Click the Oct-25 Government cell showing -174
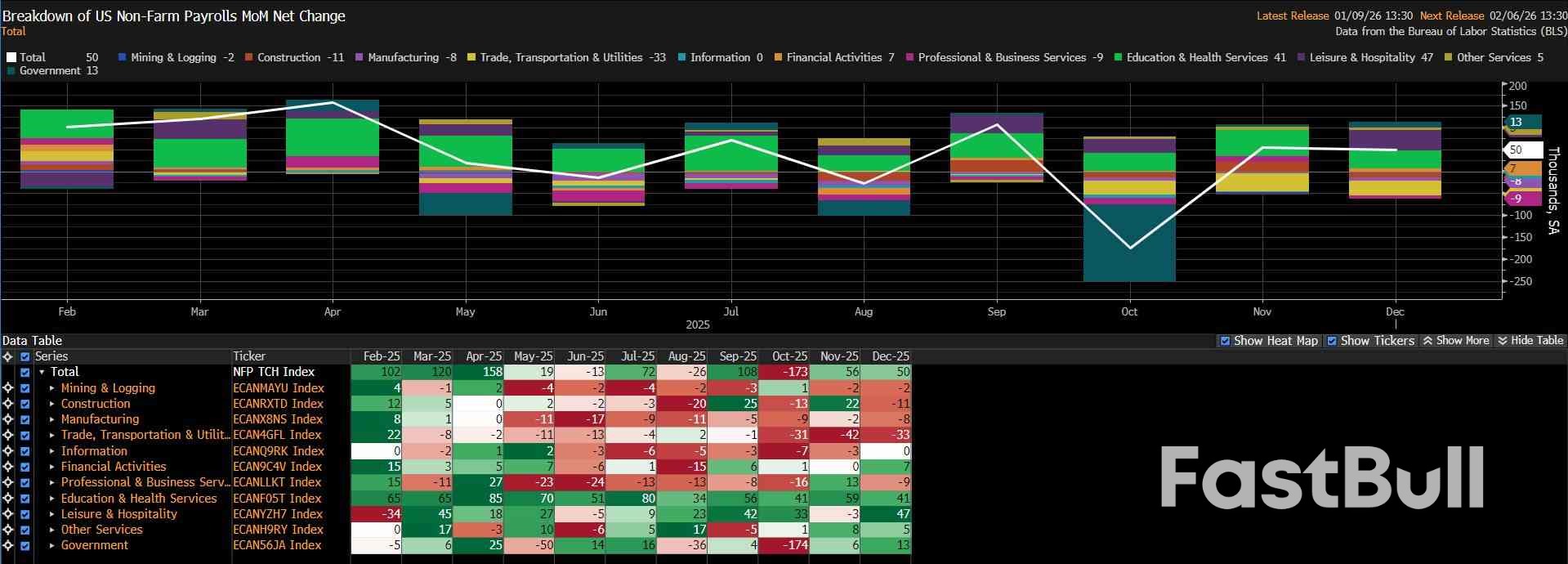Image resolution: width=1568 pixels, height=564 pixels. [x=784, y=545]
